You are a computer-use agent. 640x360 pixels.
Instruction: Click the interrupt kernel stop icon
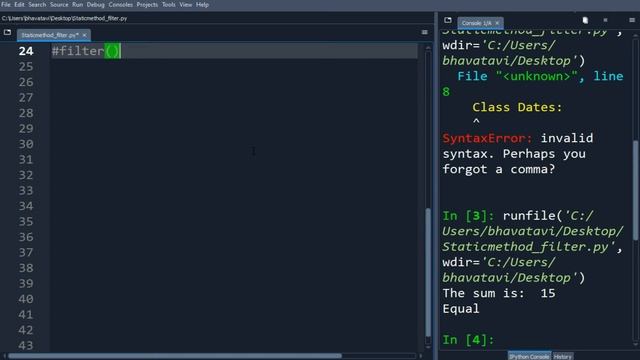[605, 20]
